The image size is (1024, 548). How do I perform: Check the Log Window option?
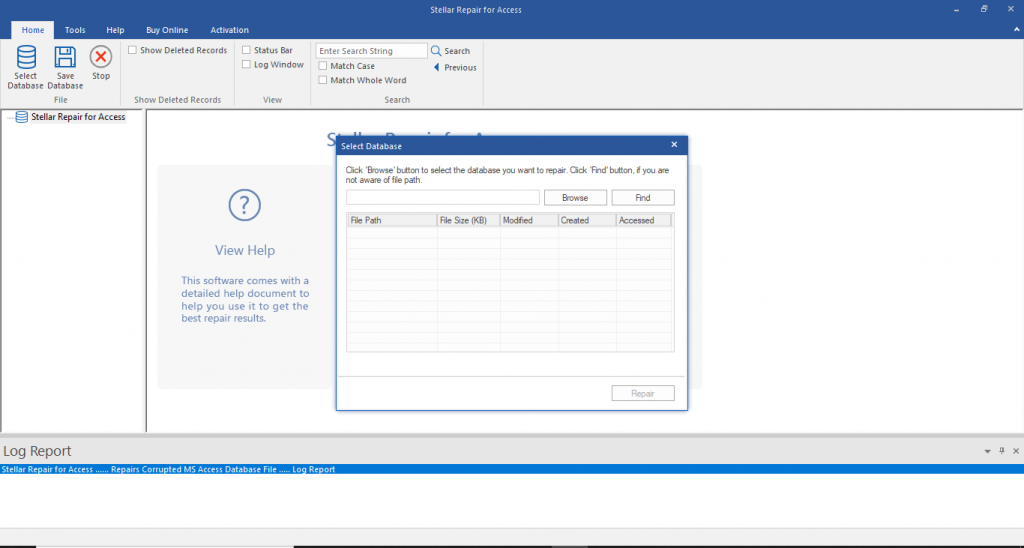(246, 65)
